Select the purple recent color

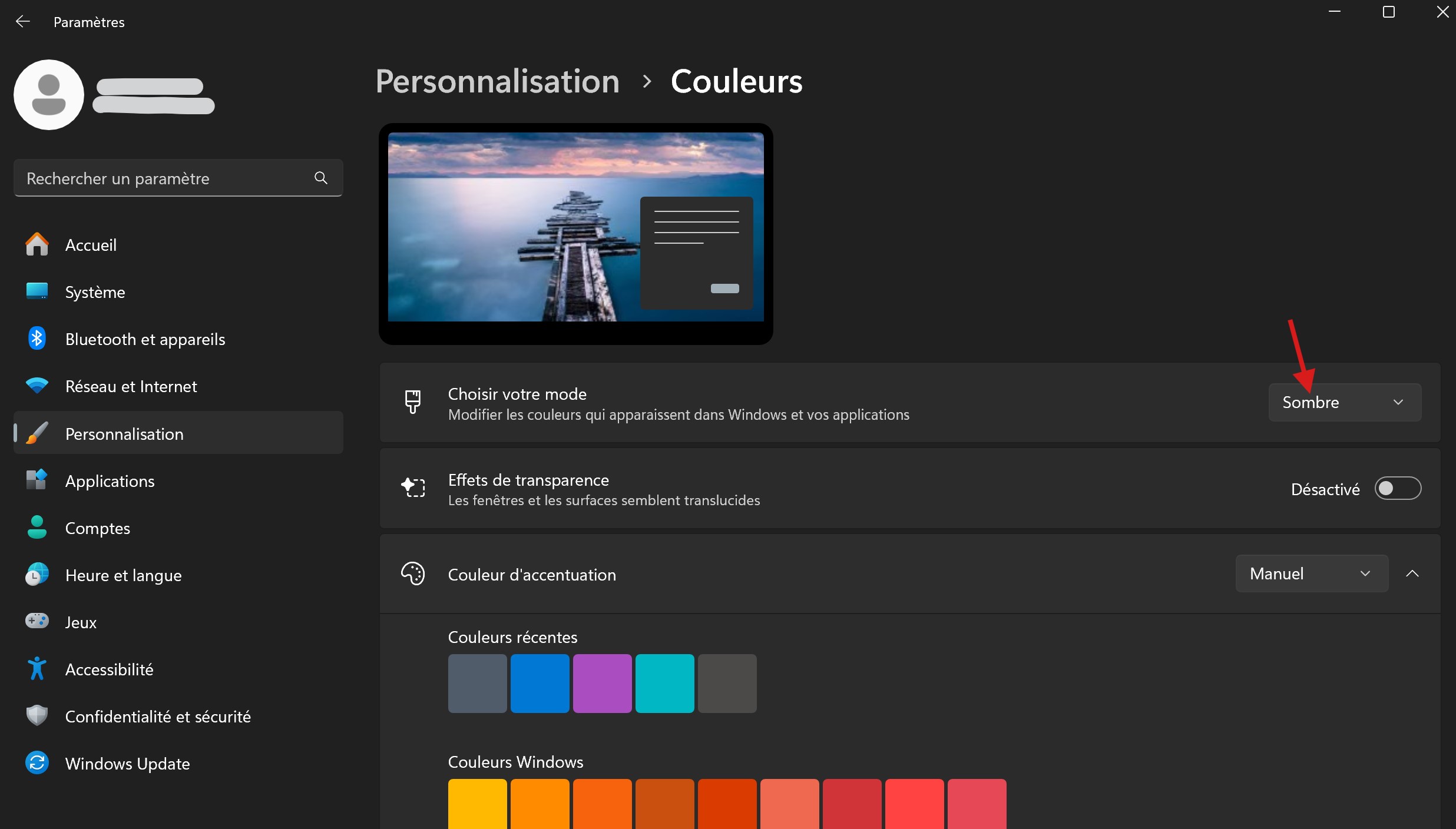(x=603, y=684)
